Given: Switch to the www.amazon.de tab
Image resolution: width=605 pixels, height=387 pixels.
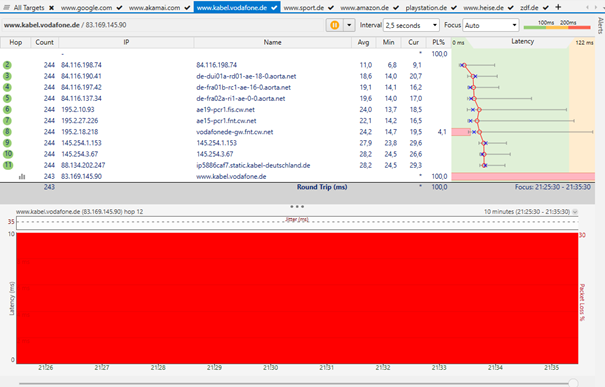Looking at the screenshot, I should click(x=365, y=7).
